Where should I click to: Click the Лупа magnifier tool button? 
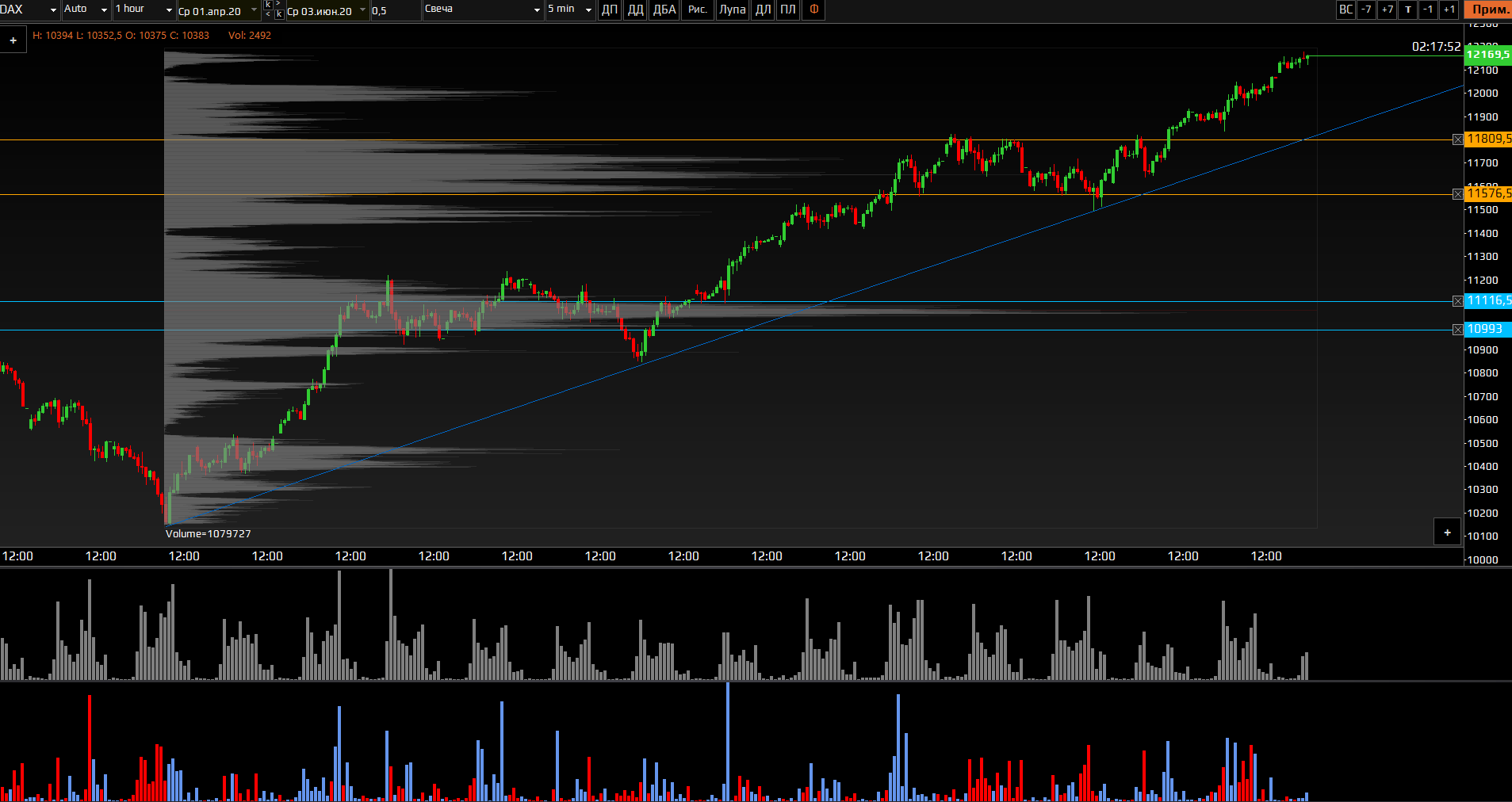(x=732, y=10)
